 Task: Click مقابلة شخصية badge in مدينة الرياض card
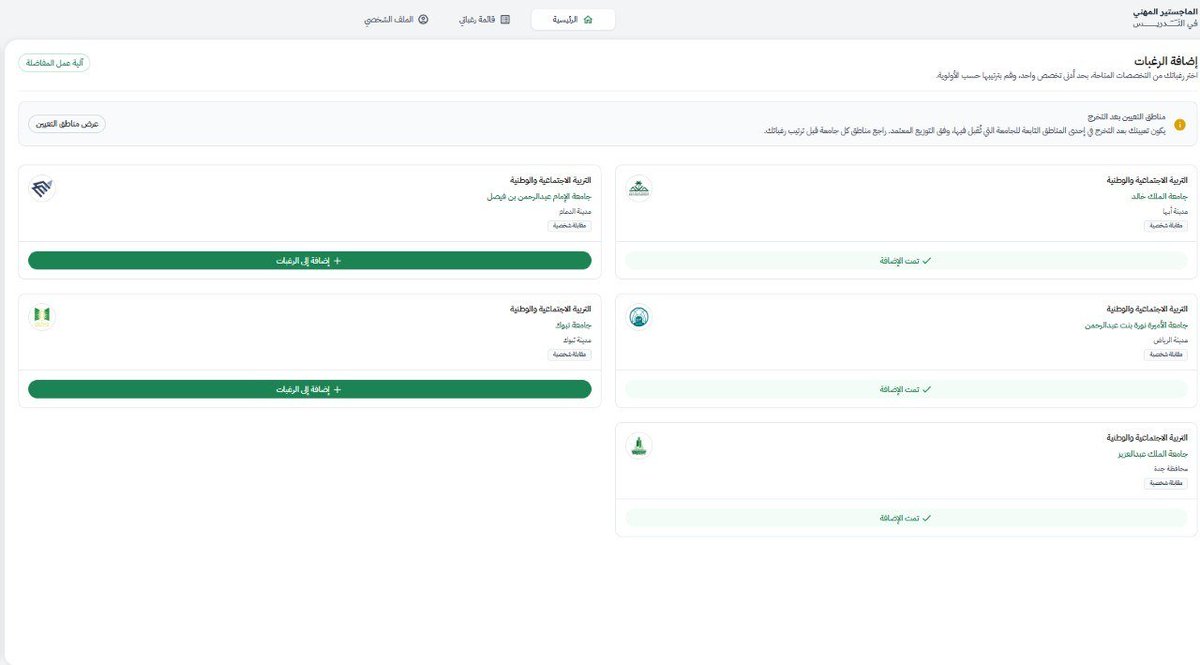click(x=1167, y=355)
